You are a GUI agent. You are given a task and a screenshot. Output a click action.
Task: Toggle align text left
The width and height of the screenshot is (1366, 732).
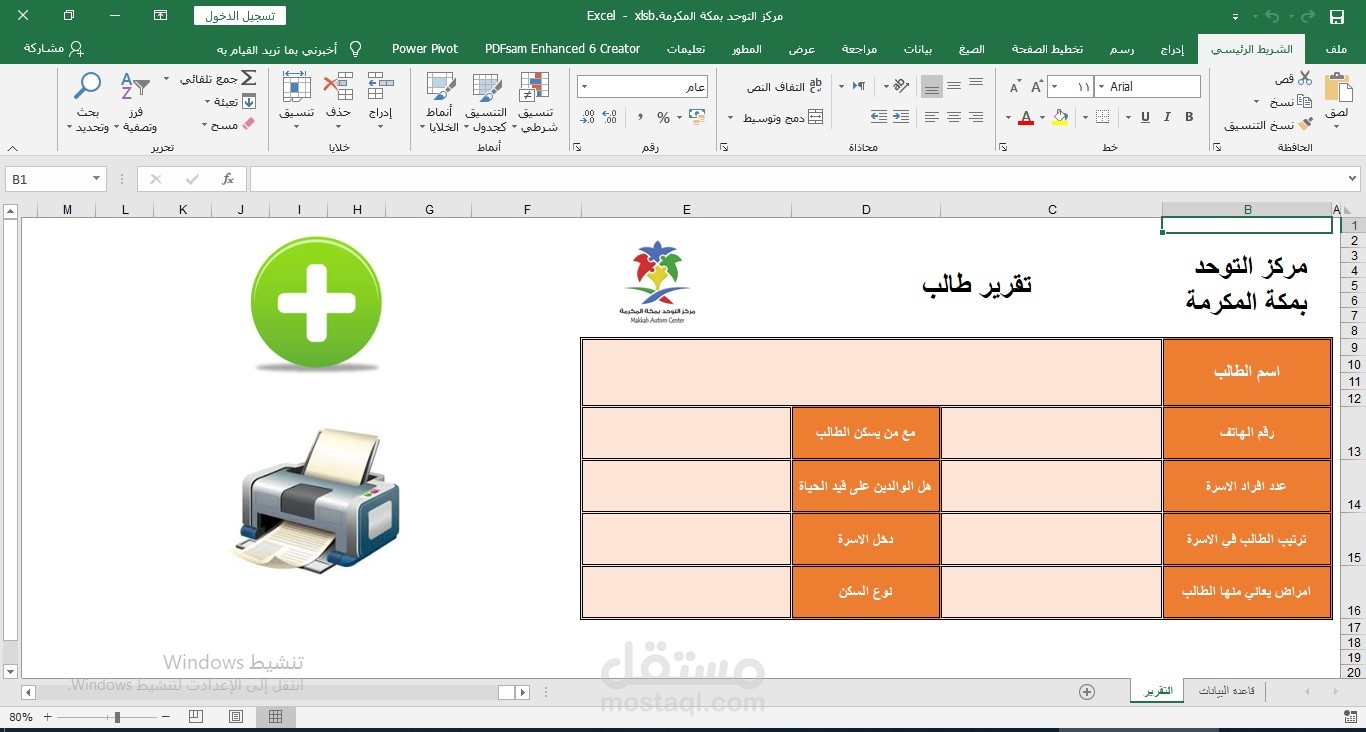coord(932,117)
